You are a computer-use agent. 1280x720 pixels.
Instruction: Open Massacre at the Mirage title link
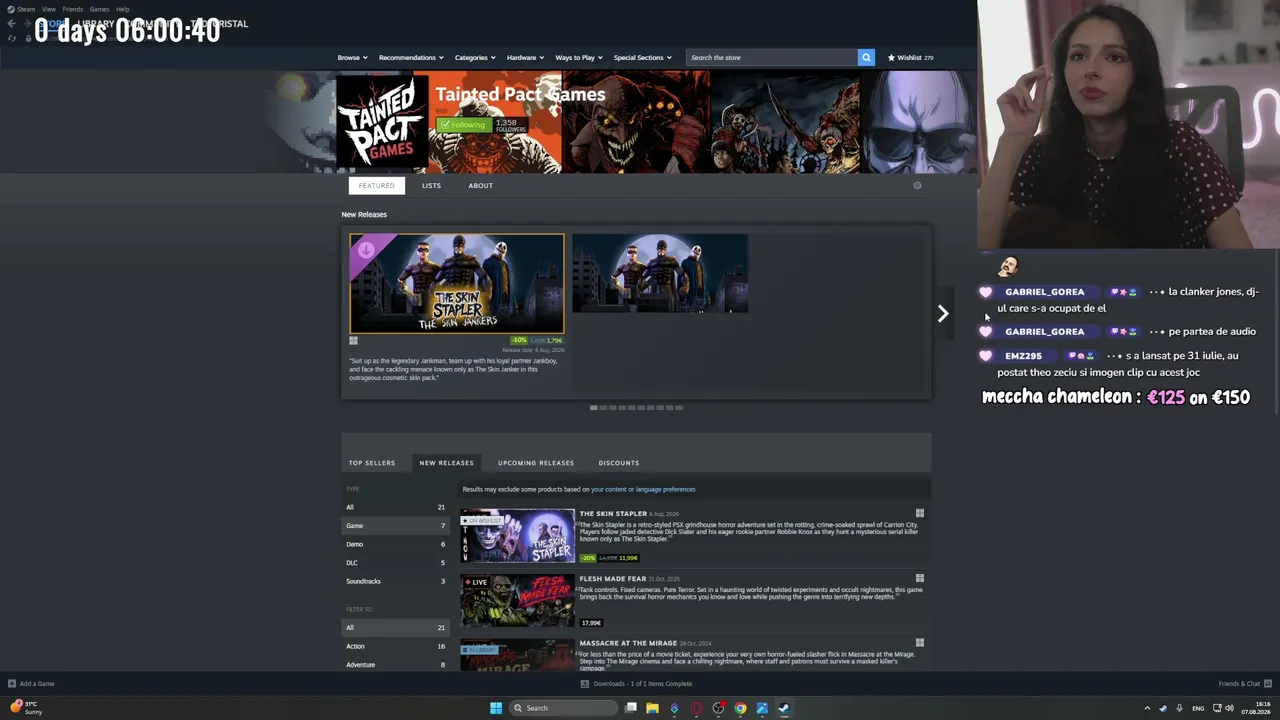pyautogui.click(x=627, y=643)
